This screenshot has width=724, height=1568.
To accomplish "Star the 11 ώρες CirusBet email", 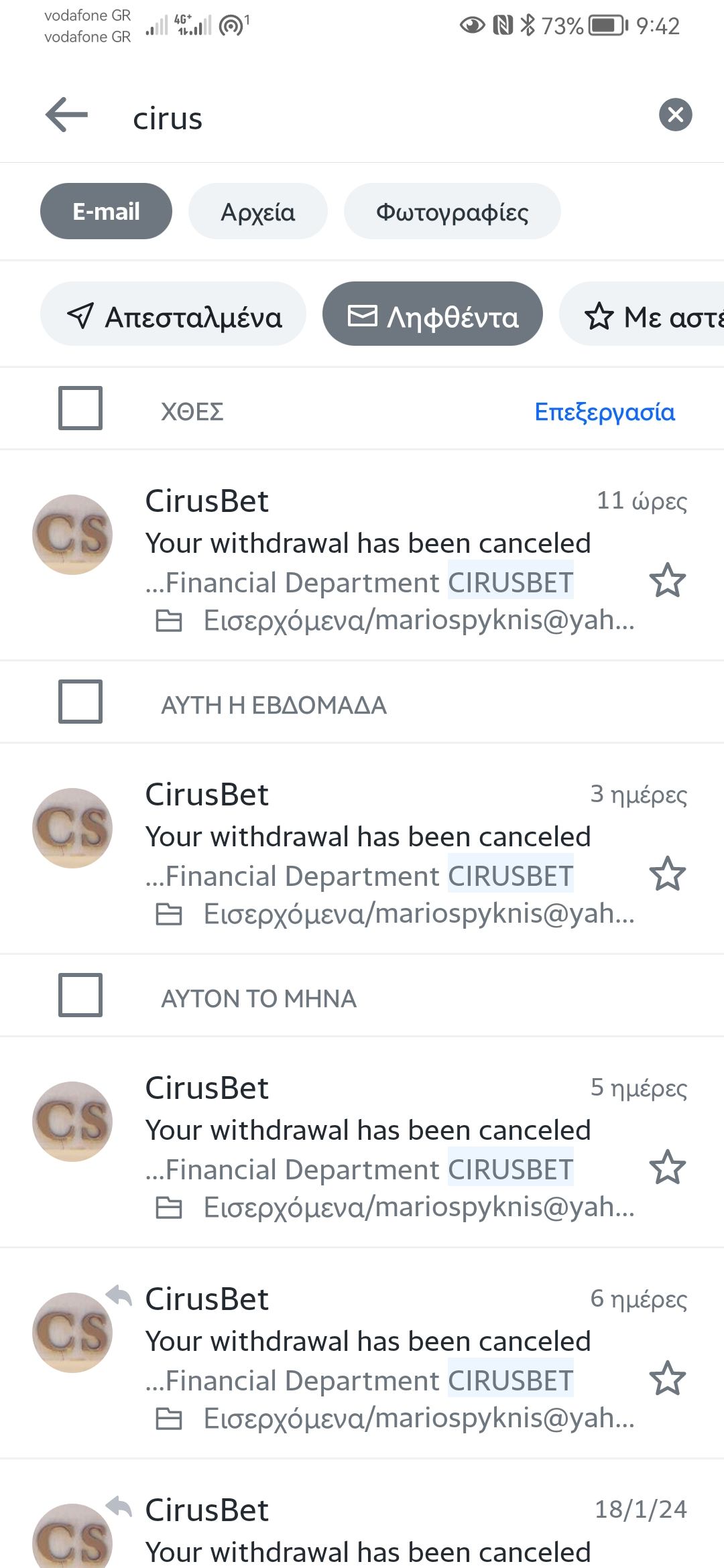I will [x=668, y=581].
